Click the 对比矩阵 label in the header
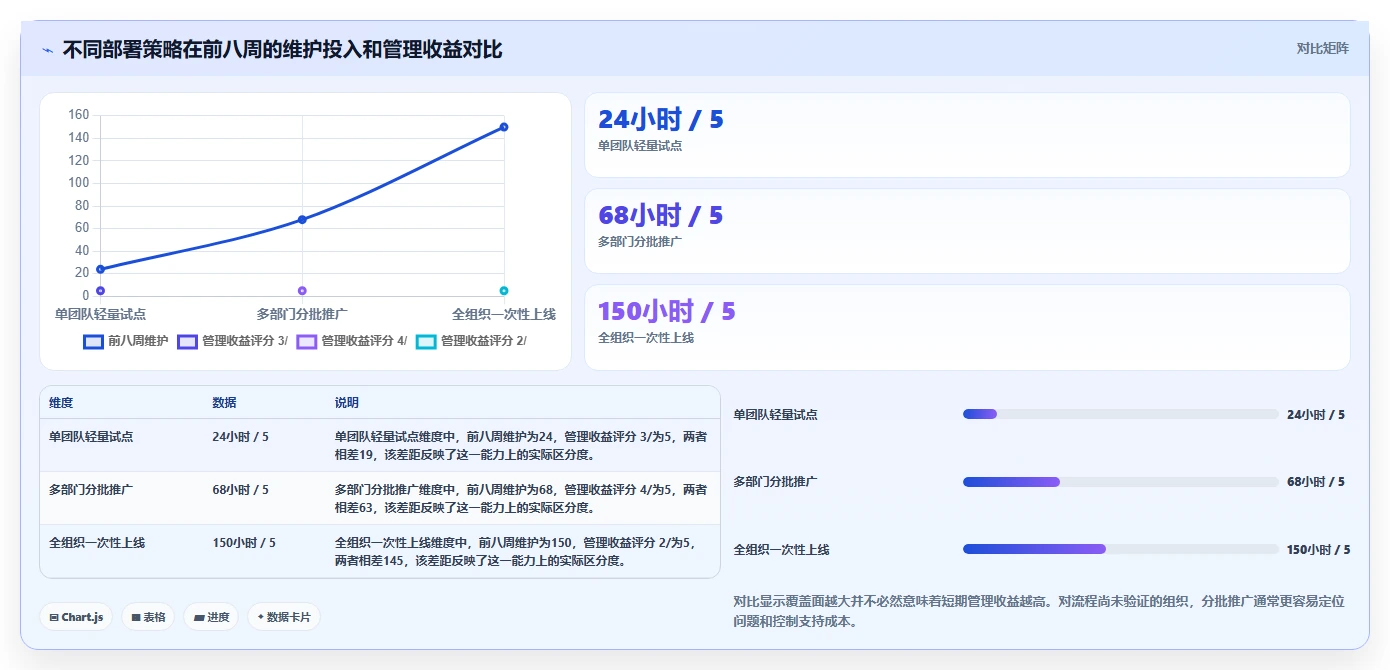The image size is (1390, 670). [x=1322, y=48]
